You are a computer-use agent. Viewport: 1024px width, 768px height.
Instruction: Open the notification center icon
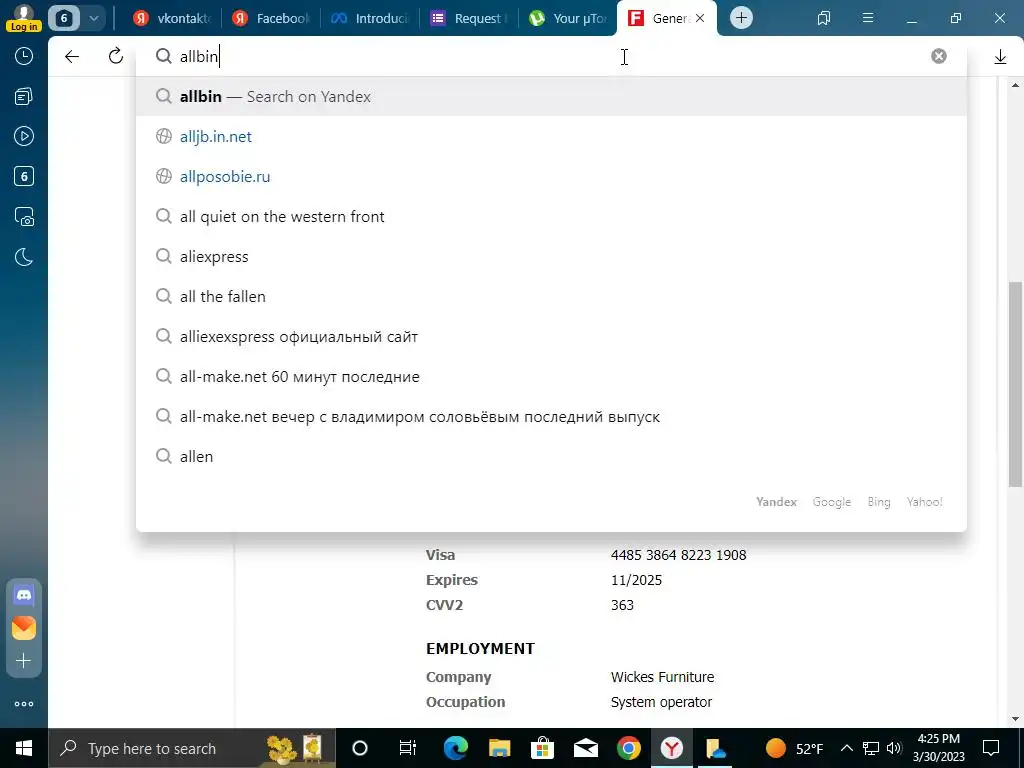point(991,748)
